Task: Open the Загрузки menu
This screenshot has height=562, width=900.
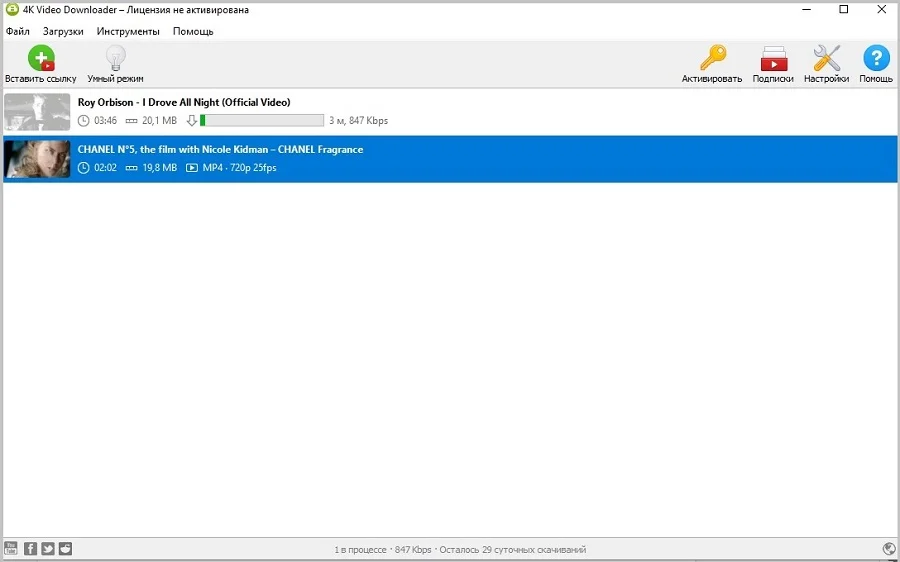Action: pos(63,31)
